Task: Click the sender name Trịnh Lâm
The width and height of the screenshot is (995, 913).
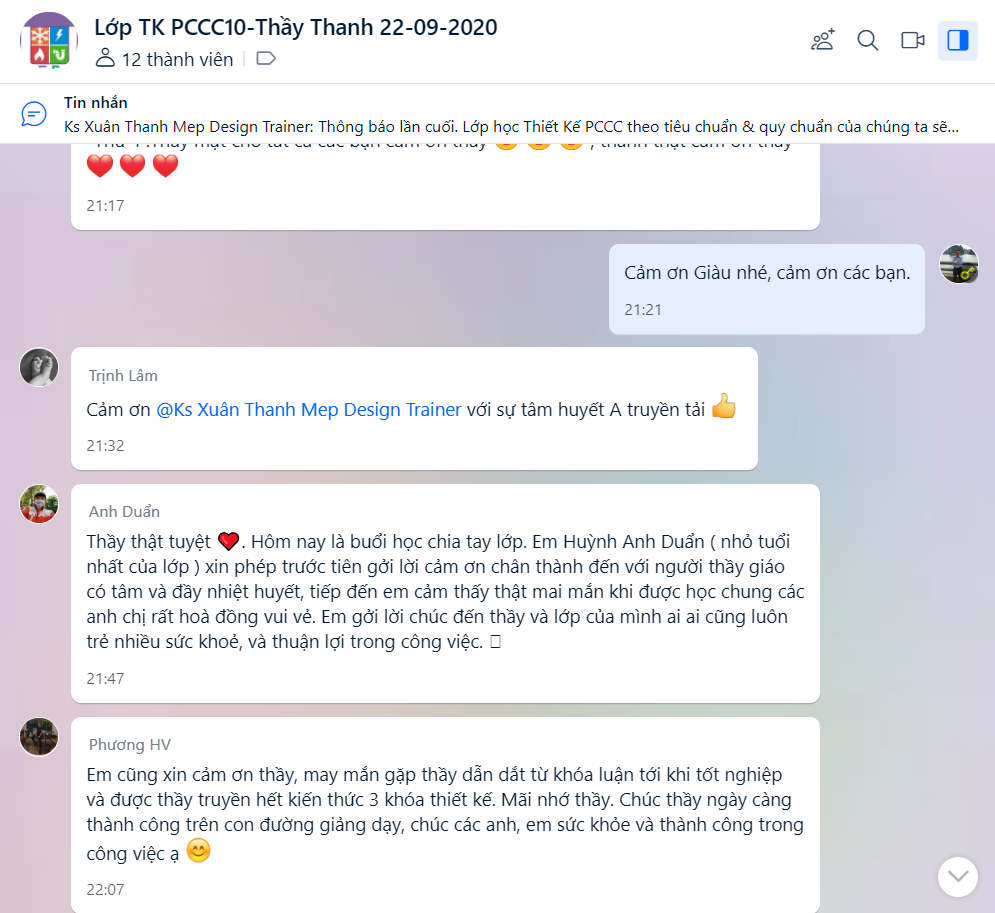Action: tap(123, 376)
